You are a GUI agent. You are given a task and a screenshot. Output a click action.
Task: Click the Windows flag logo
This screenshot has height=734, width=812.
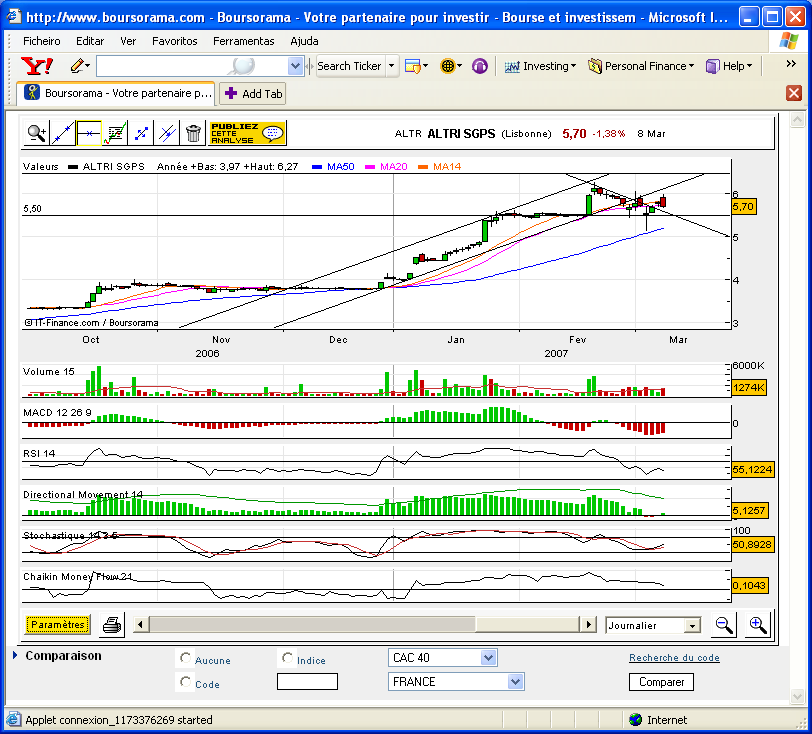(788, 41)
